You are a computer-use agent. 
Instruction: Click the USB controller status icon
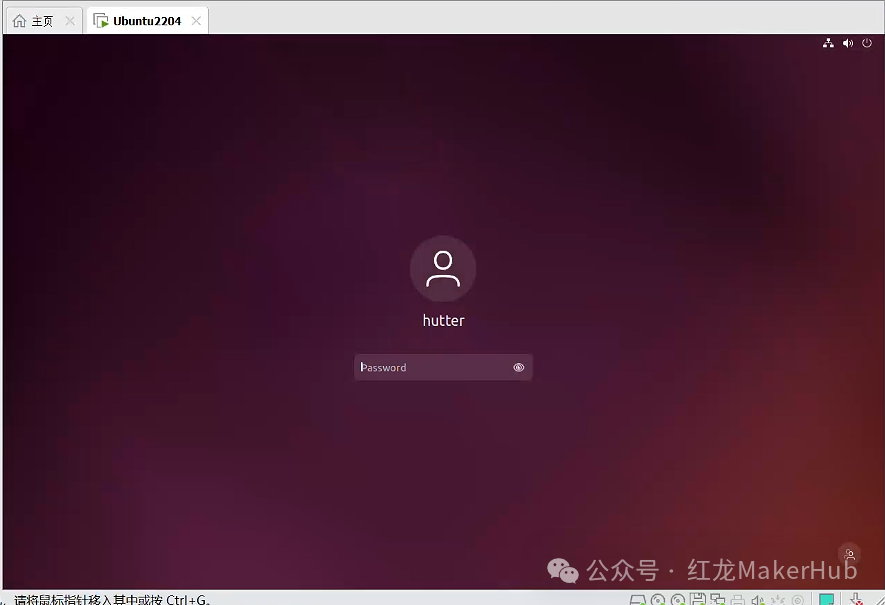coord(778,599)
